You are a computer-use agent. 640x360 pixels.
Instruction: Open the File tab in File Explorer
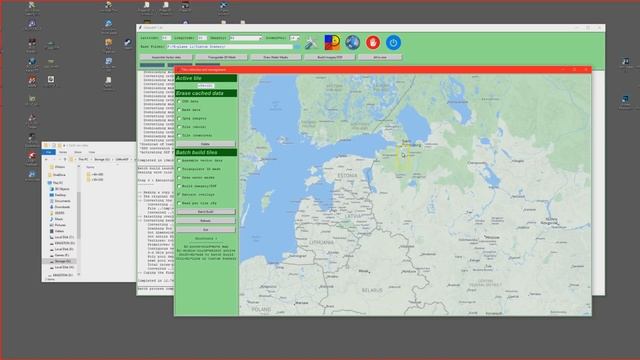49,152
